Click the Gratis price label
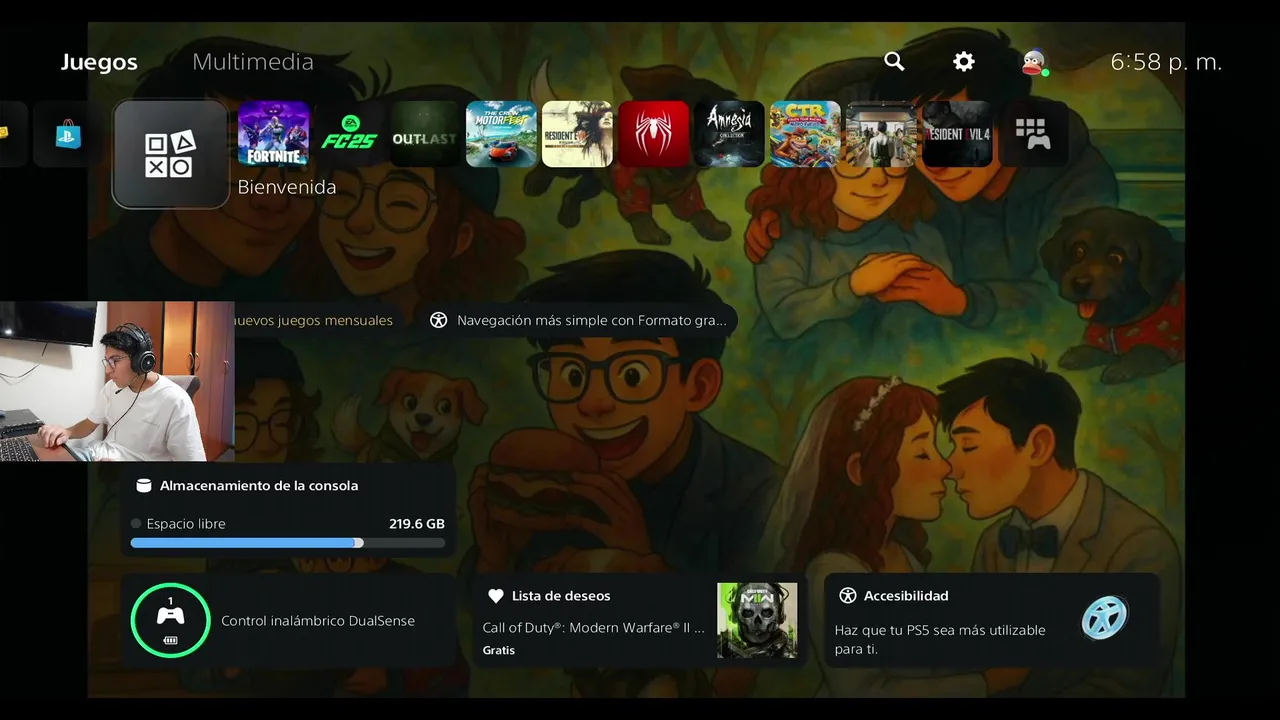1280x720 pixels. 499,650
